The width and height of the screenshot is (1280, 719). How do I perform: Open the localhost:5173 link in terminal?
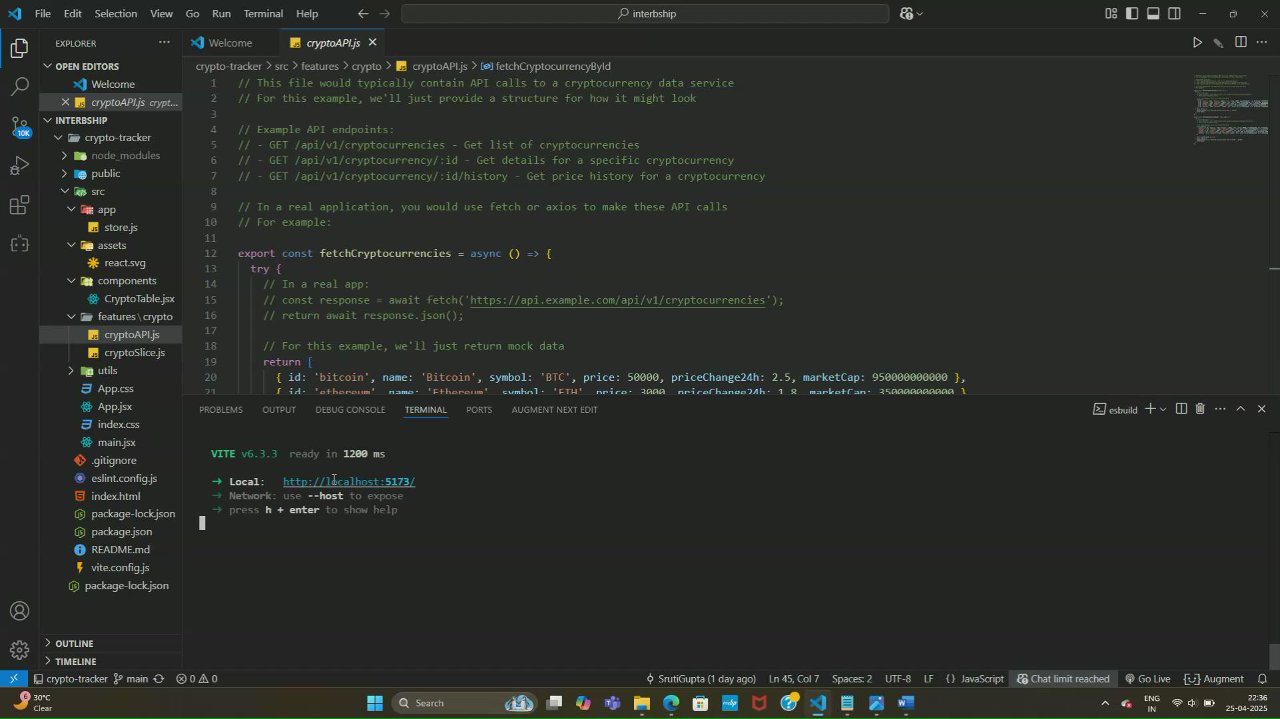pos(348,482)
